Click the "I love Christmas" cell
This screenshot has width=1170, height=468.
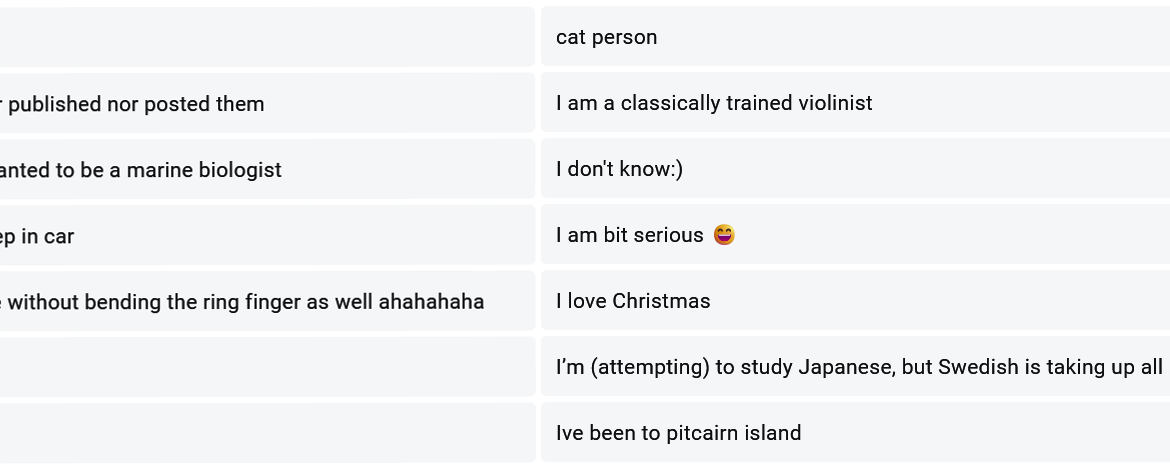click(x=855, y=301)
